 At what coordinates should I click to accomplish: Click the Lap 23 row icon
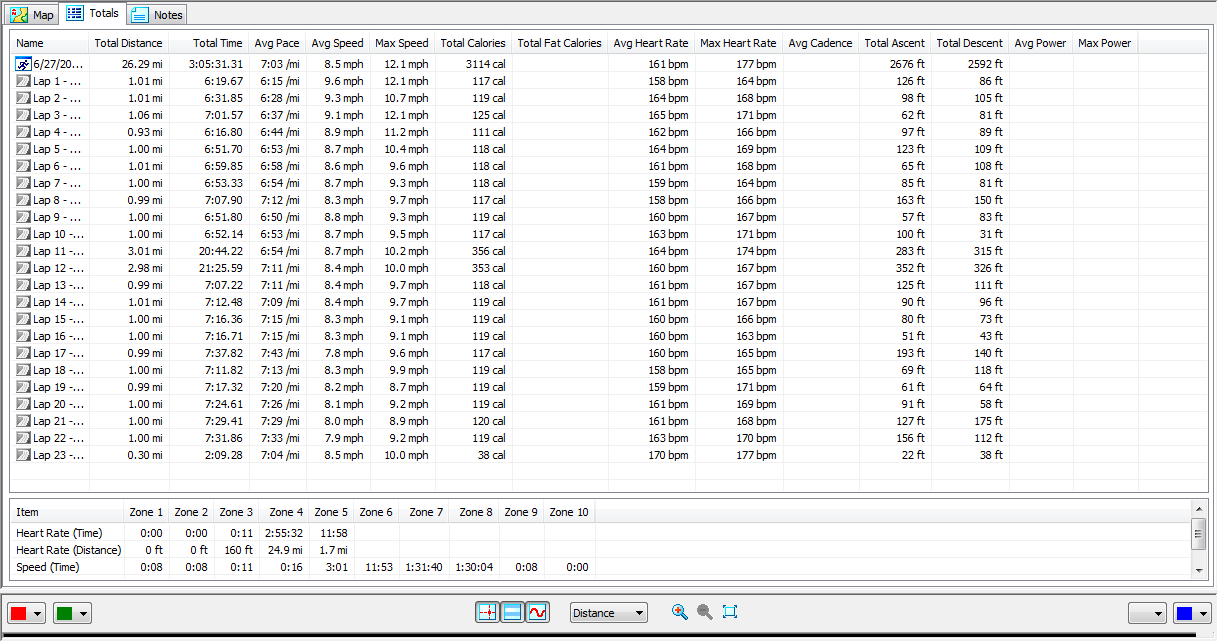tap(23, 455)
